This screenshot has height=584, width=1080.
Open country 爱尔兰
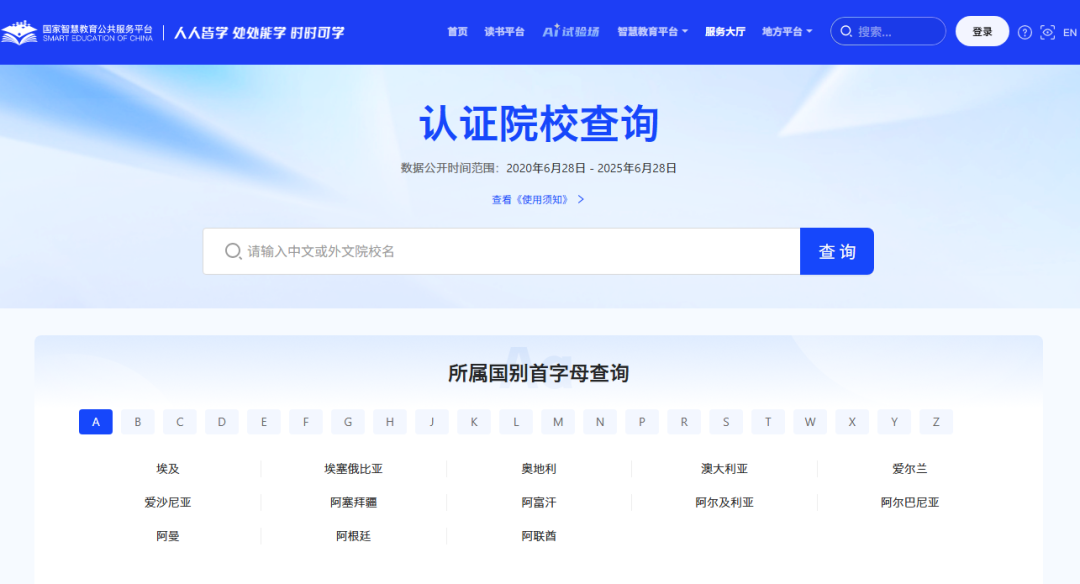point(910,469)
